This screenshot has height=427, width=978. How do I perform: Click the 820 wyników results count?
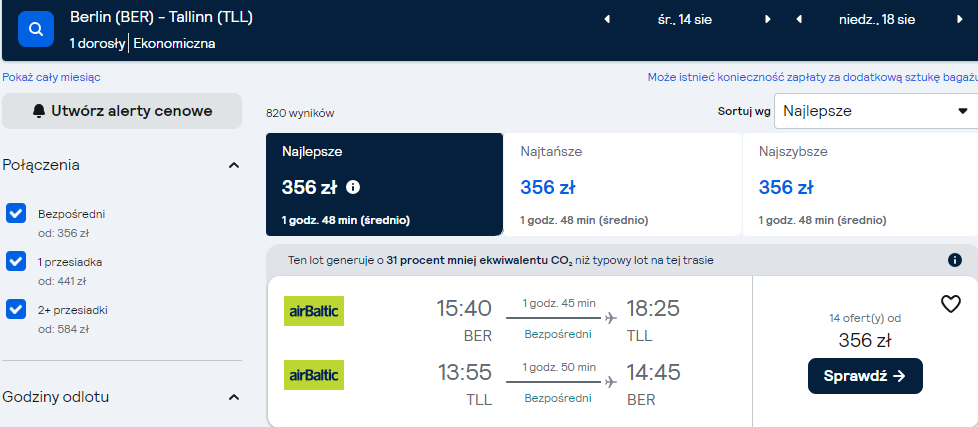tap(300, 113)
